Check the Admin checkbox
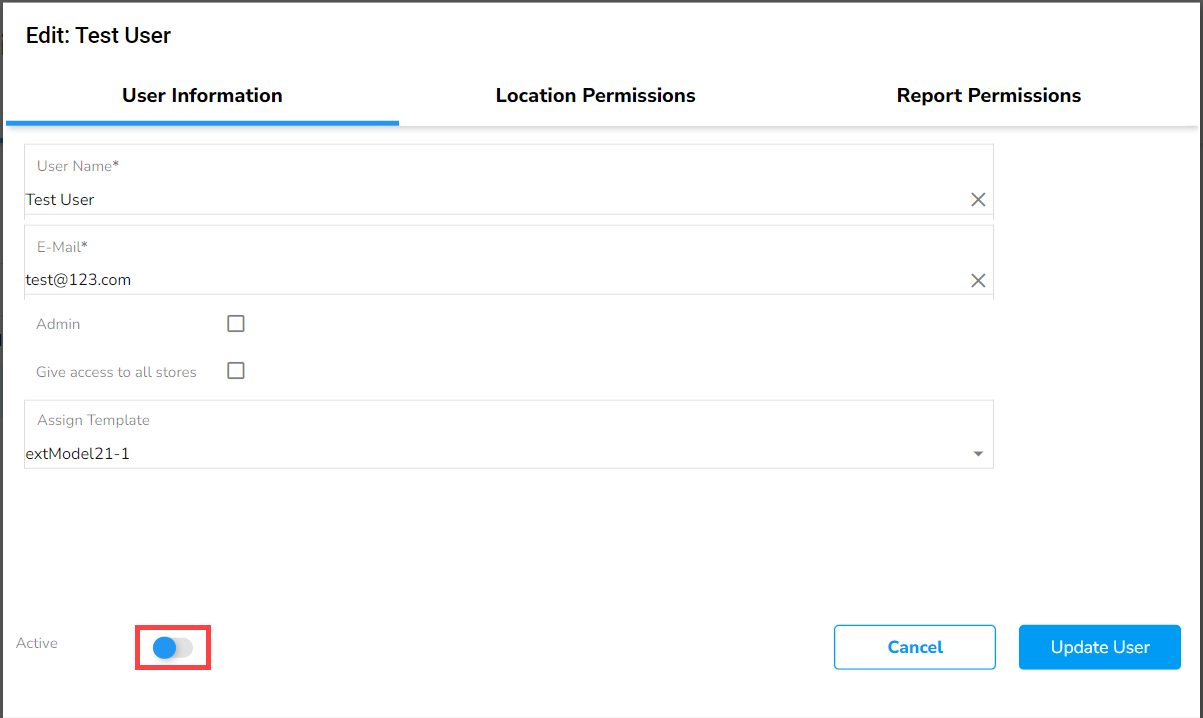 pyautogui.click(x=236, y=324)
